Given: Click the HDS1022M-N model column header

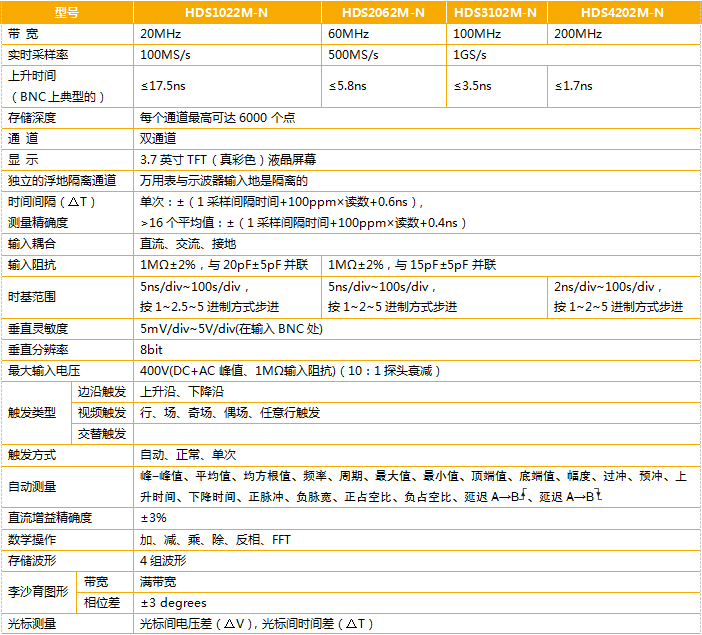Looking at the screenshot, I should coord(228,13).
